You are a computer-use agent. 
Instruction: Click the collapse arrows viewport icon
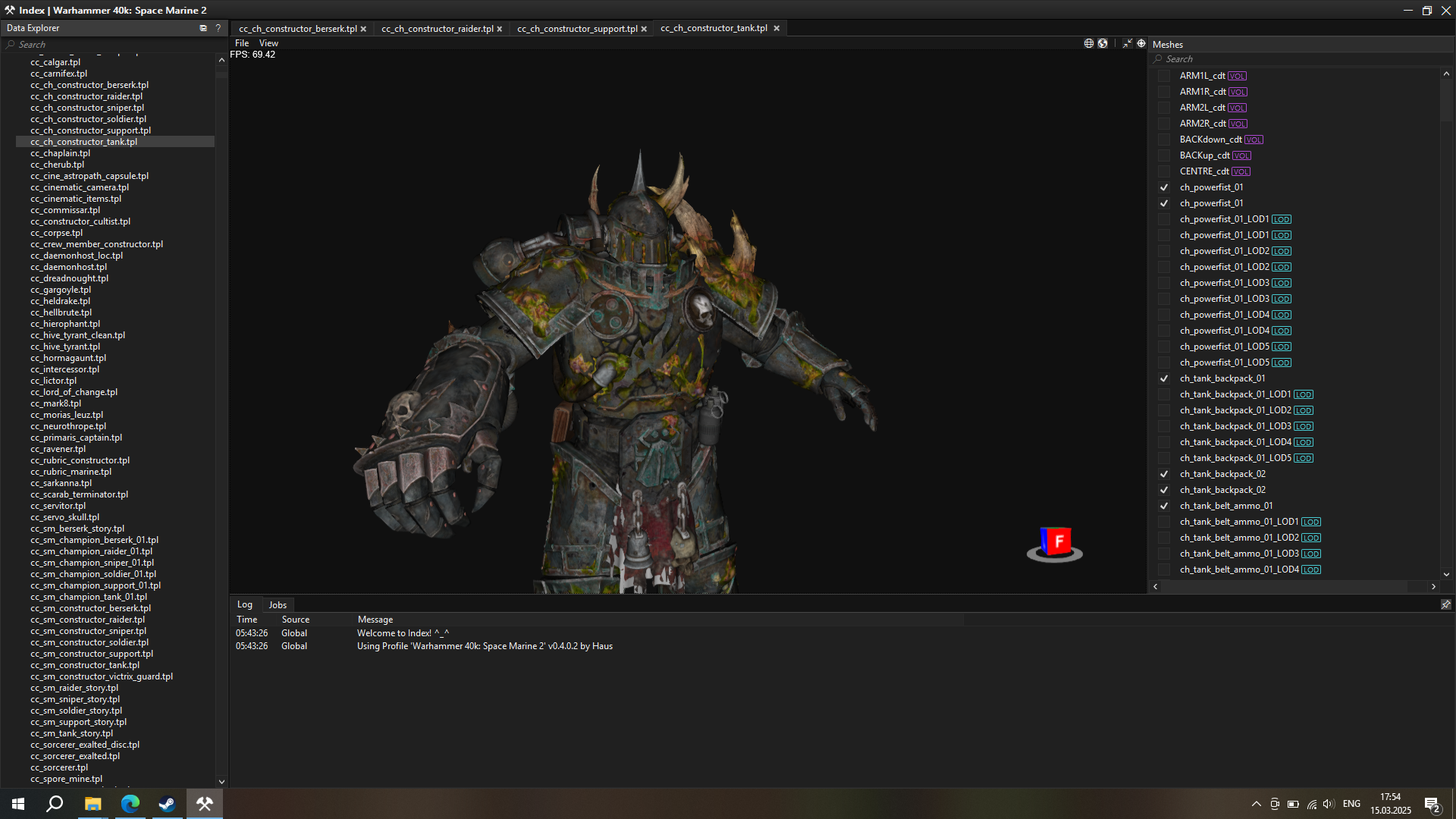pyautogui.click(x=1128, y=43)
